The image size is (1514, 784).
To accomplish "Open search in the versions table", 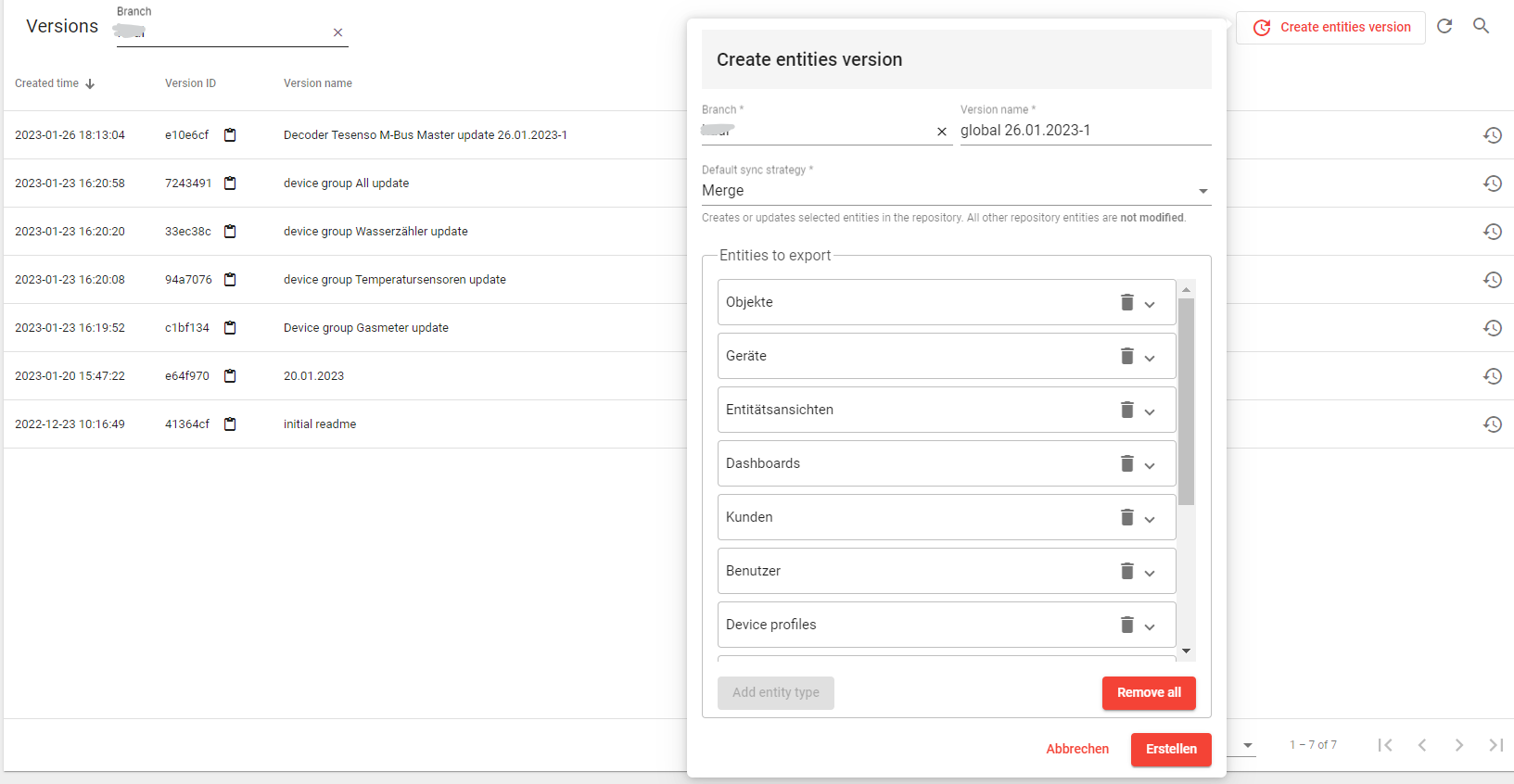I will 1481,27.
